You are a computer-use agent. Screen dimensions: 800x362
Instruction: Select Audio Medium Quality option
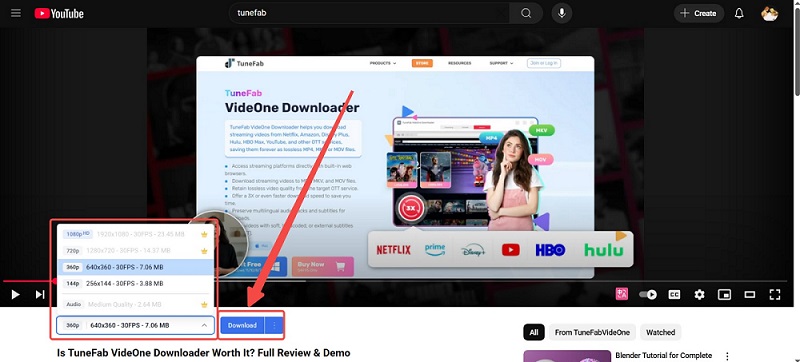tap(135, 304)
